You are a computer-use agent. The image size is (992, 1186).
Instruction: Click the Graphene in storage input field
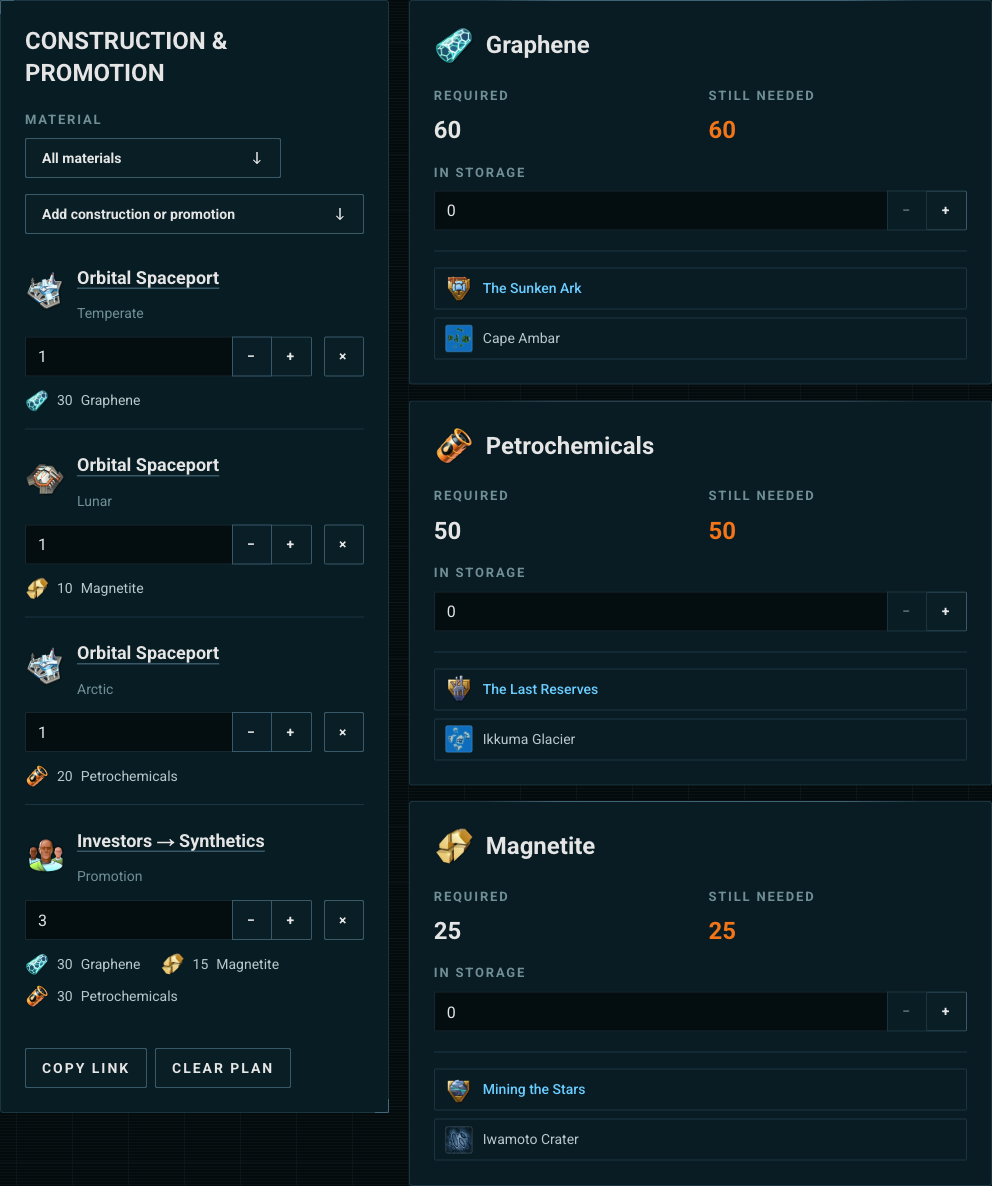click(x=660, y=210)
